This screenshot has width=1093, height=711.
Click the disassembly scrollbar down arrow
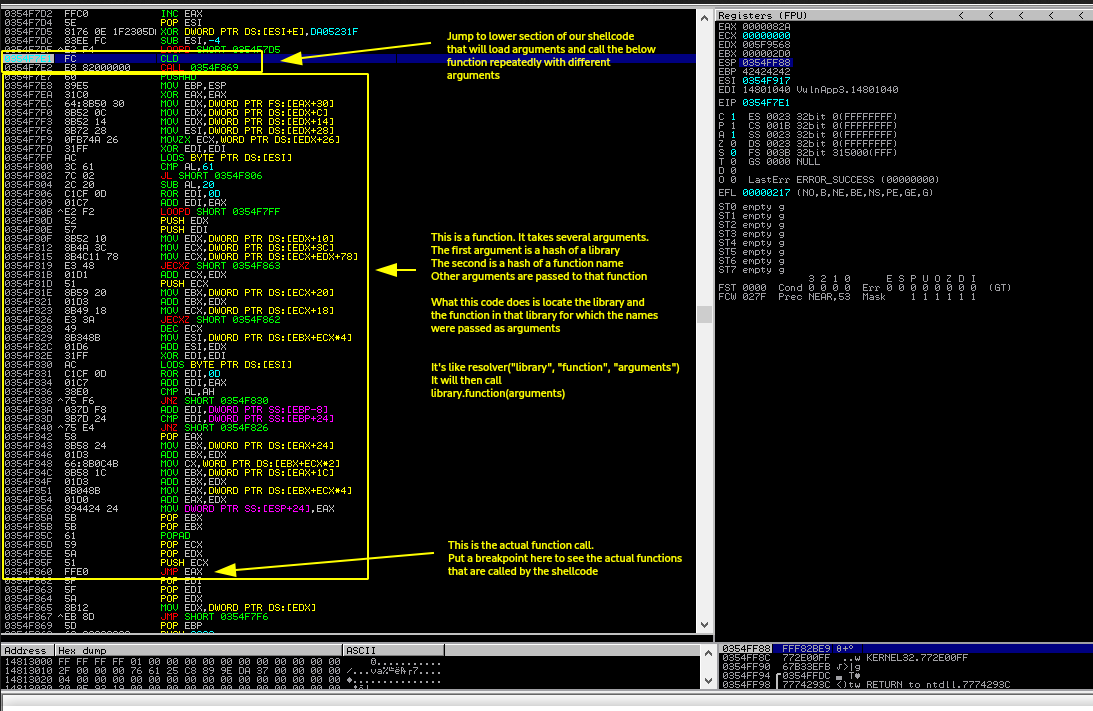coord(705,625)
